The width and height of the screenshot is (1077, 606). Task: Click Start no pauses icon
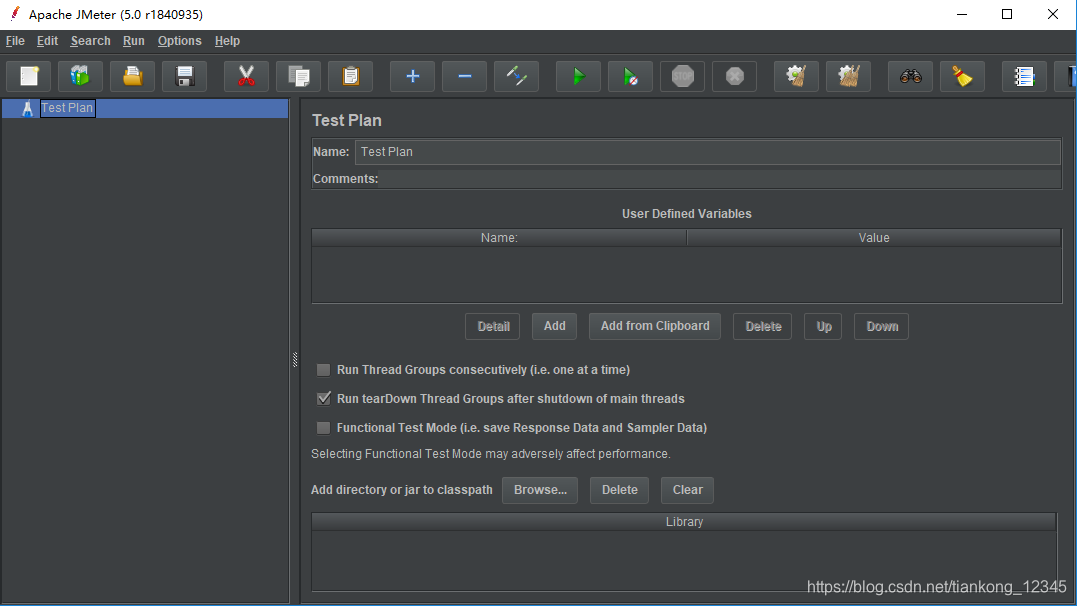coord(630,76)
